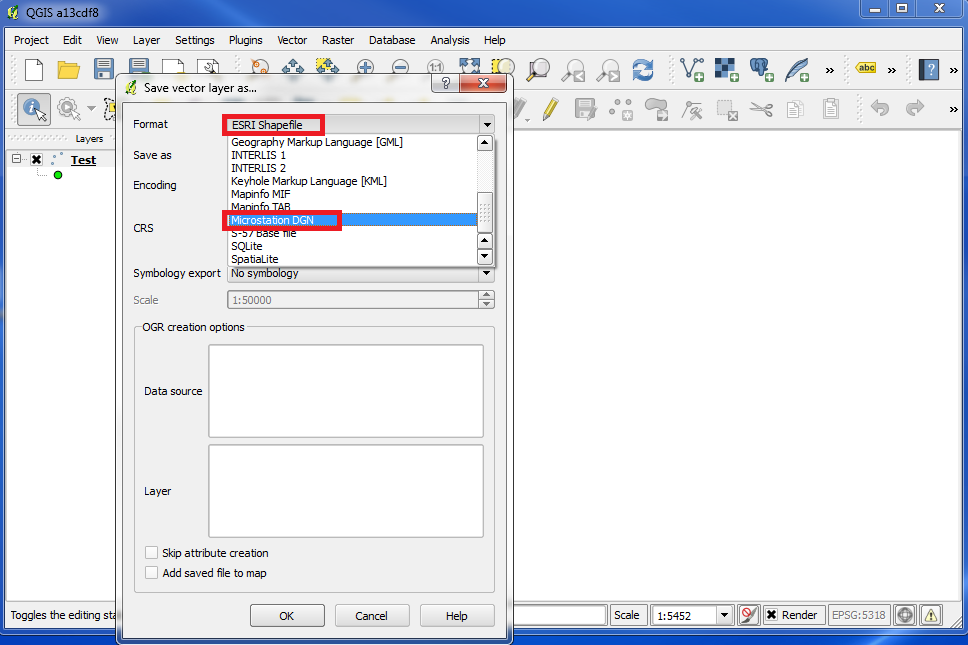Toggle the Render checkbox in status bar
The width and height of the screenshot is (968, 645).
(772, 615)
